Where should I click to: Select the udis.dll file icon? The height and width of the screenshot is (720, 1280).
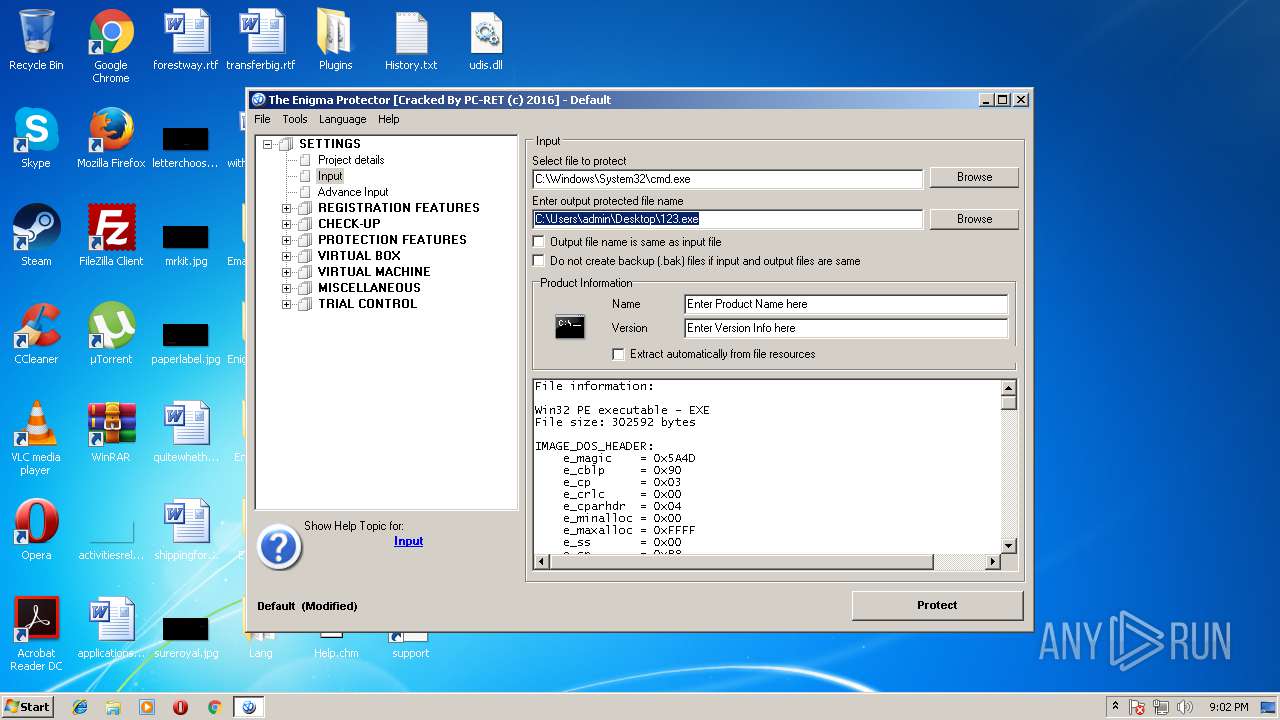[486, 40]
